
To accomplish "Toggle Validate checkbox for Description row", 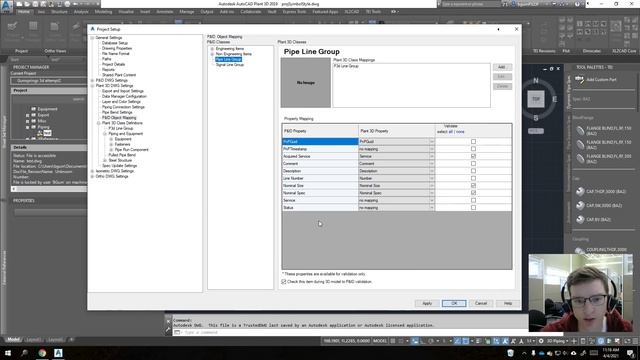I will point(473,171).
